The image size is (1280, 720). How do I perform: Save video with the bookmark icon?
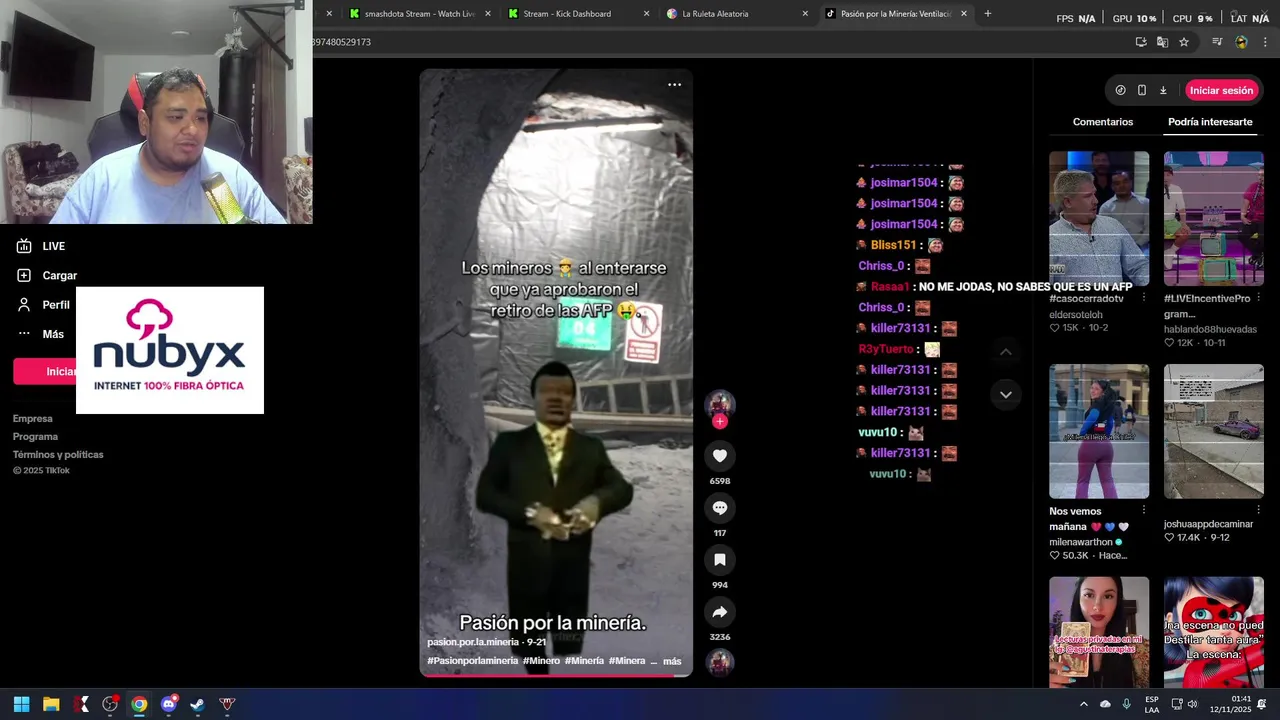tap(719, 560)
